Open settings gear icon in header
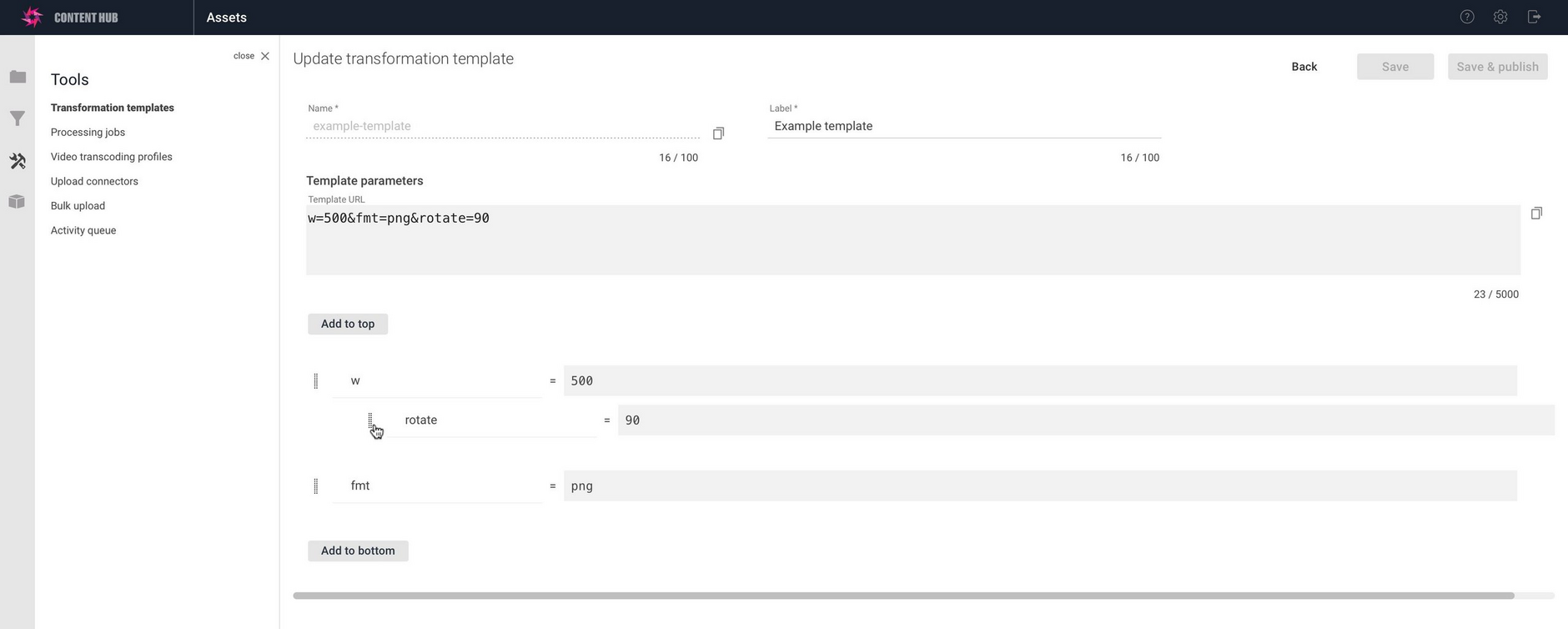Image resolution: width=1568 pixels, height=629 pixels. 1500,17
